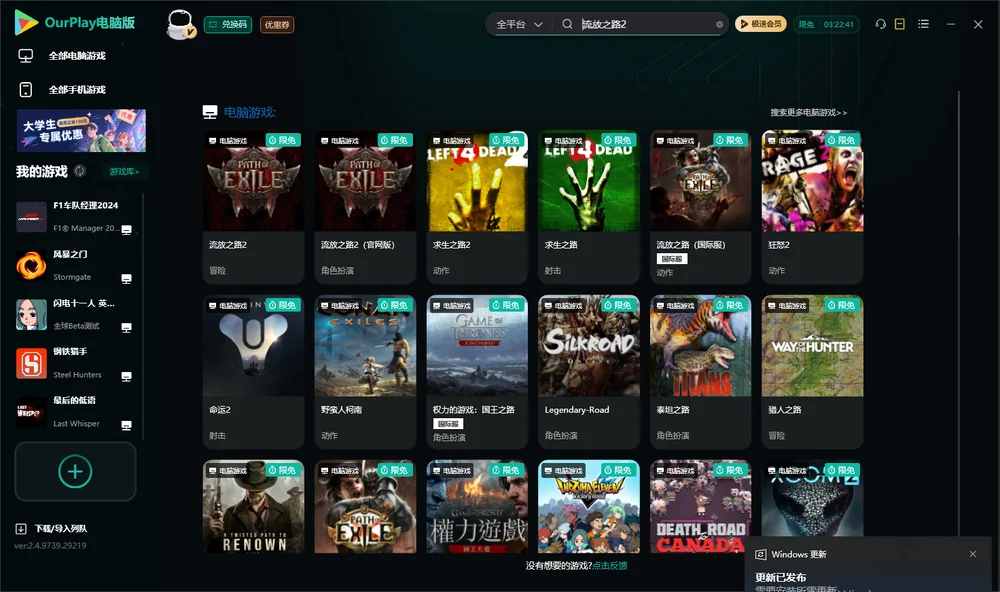
Task: Open the 狂怒2 Rage game card
Action: pos(812,207)
